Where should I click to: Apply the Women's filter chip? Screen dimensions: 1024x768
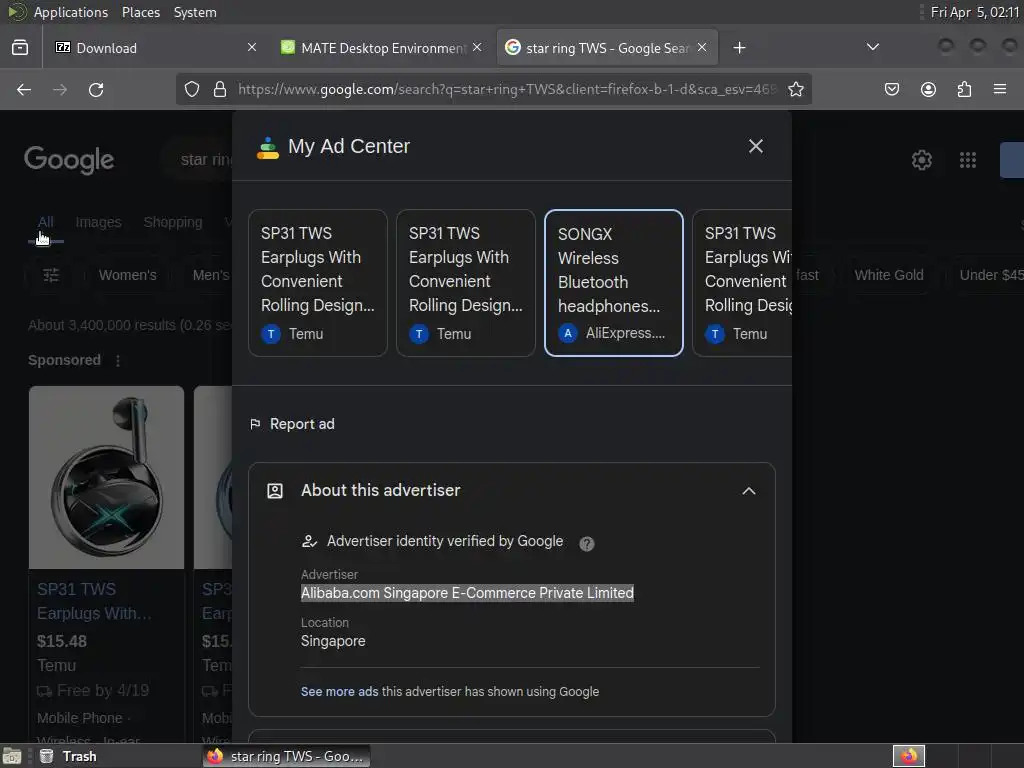pyautogui.click(x=127, y=275)
